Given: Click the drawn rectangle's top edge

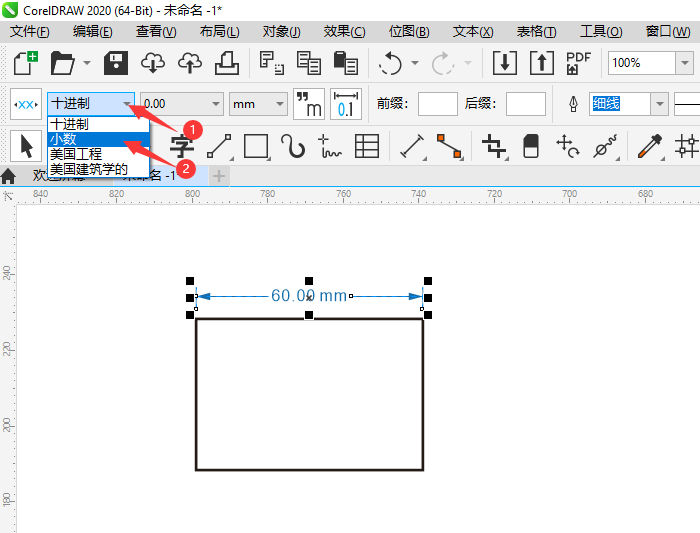Looking at the screenshot, I should 309,319.
